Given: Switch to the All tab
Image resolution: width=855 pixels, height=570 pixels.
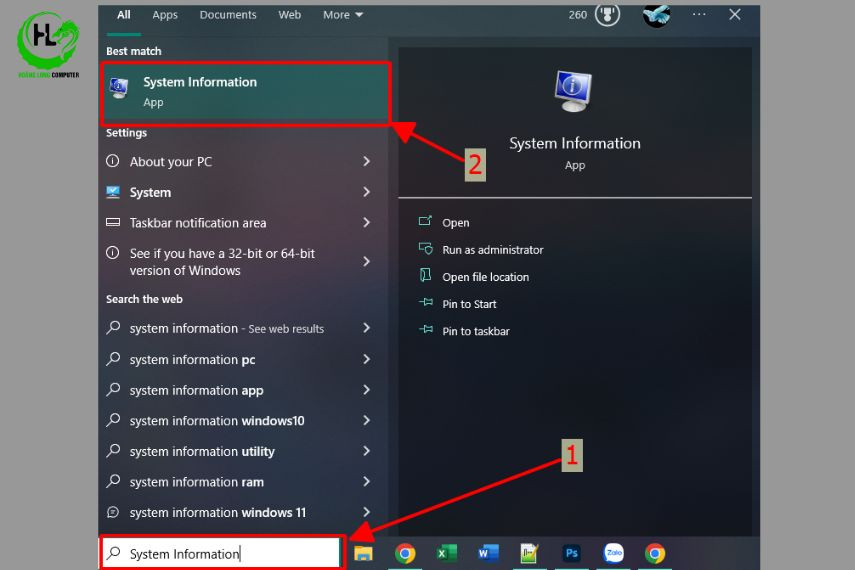Looking at the screenshot, I should (124, 15).
